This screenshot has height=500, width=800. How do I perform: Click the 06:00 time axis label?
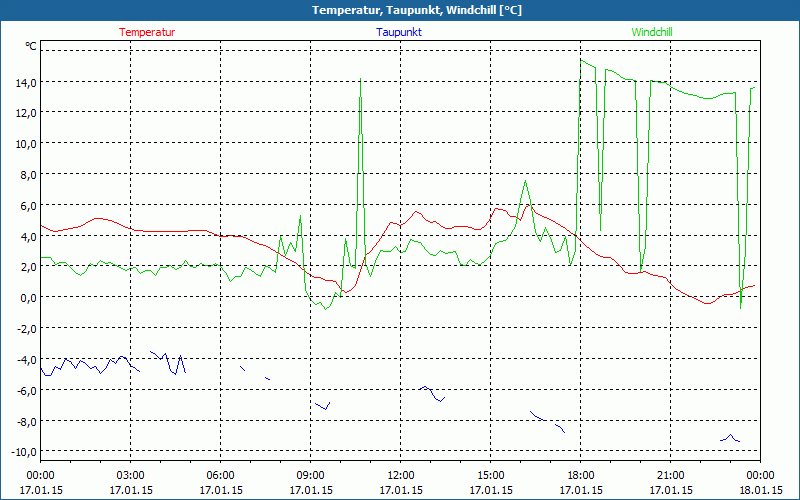(220, 476)
